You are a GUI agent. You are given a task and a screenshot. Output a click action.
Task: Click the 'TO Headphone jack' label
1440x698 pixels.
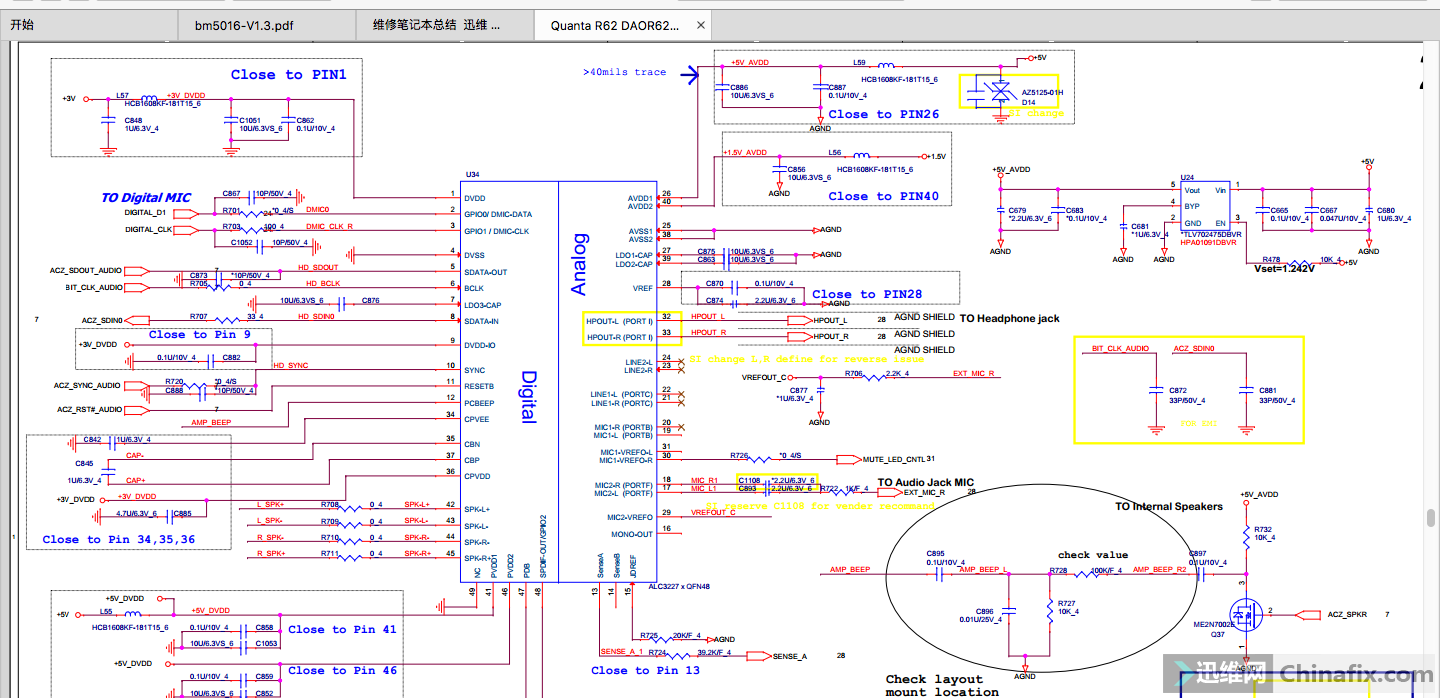1009,319
